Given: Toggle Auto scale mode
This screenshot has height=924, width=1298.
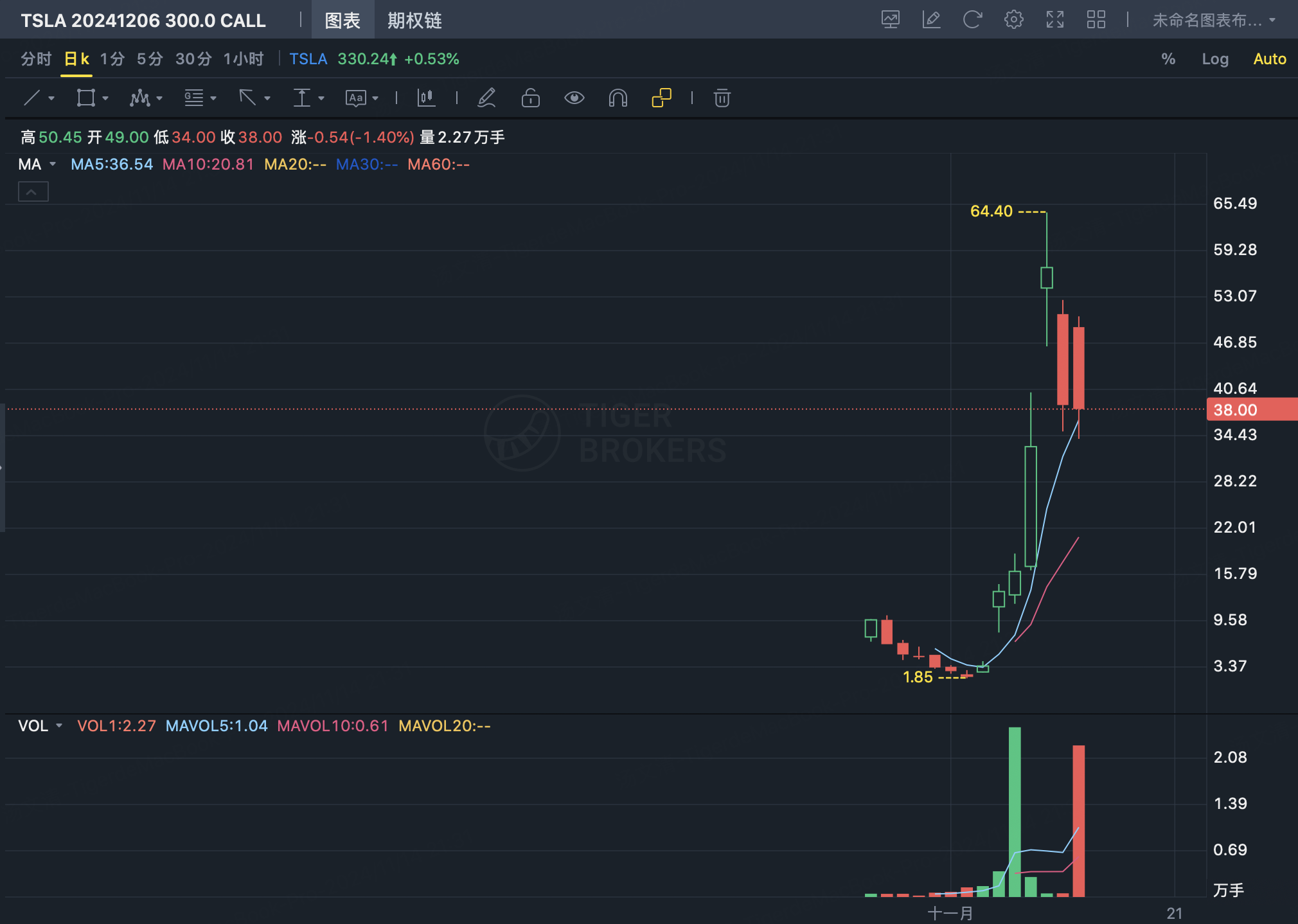Looking at the screenshot, I should tap(1269, 59).
